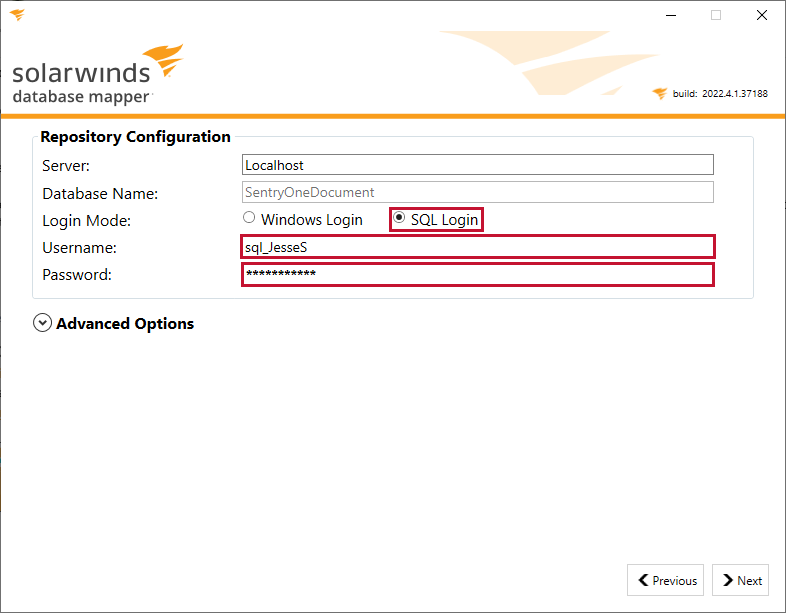Click the Login Mode label
This screenshot has width=786, height=613.
point(86,221)
